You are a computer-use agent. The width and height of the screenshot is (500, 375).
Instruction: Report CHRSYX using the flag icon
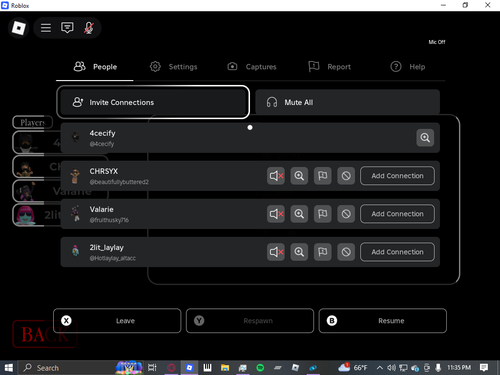(x=323, y=176)
